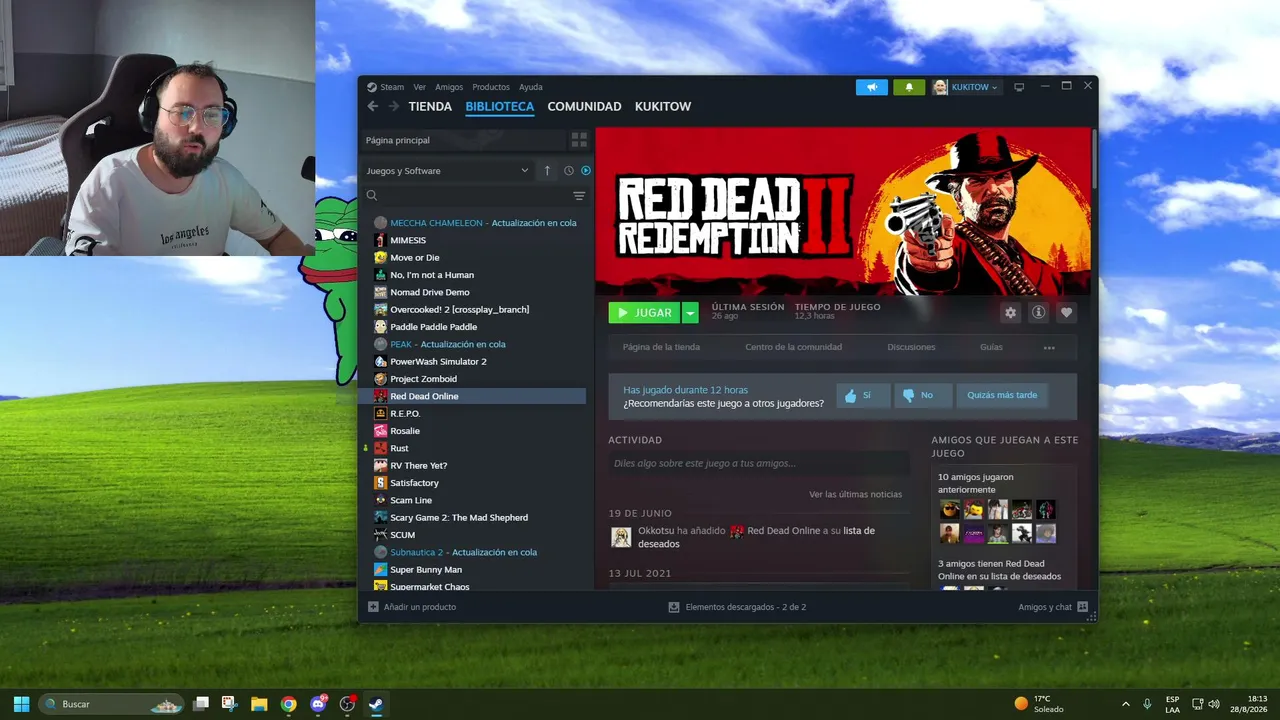Click thumbs down No recommendation

coord(923,395)
